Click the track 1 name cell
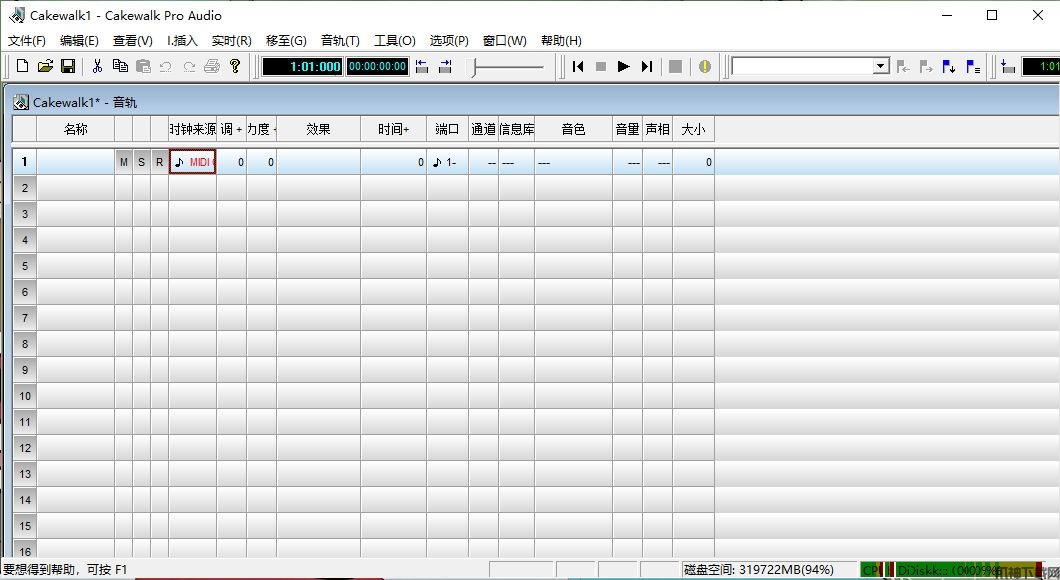 coord(76,162)
